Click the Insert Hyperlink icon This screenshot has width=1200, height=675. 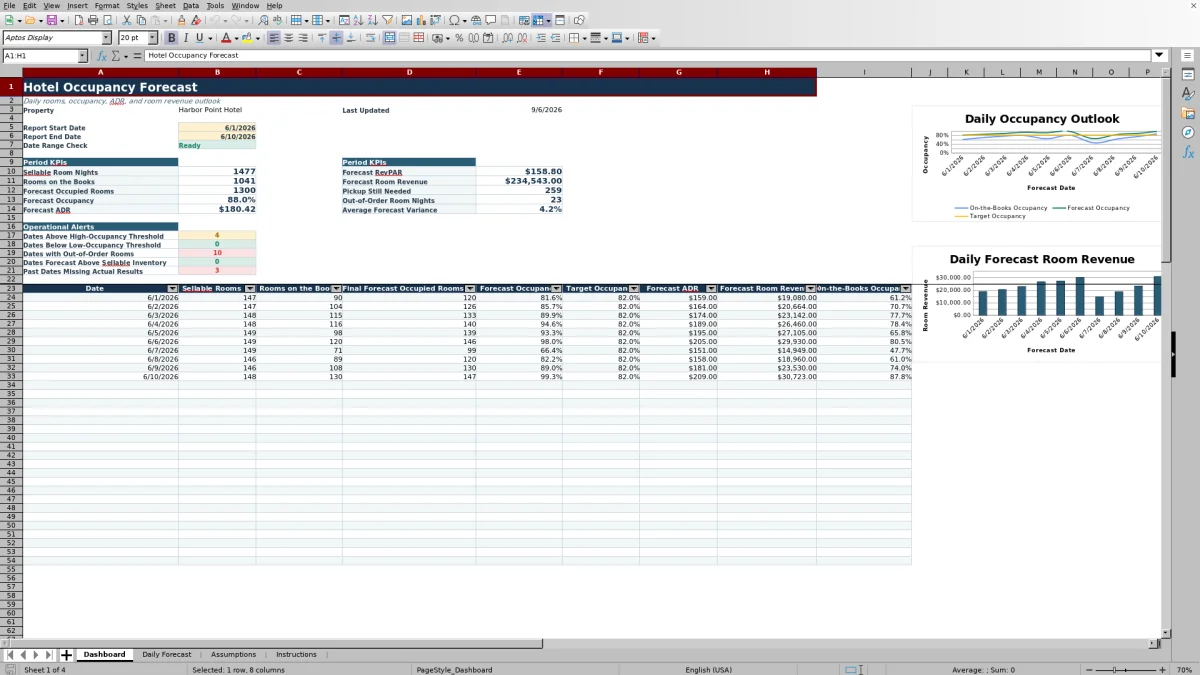[x=476, y=20]
